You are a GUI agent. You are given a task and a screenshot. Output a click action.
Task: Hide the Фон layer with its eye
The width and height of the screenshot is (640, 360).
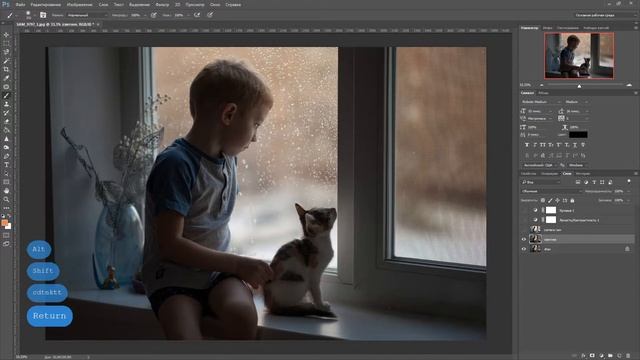pyautogui.click(x=524, y=249)
